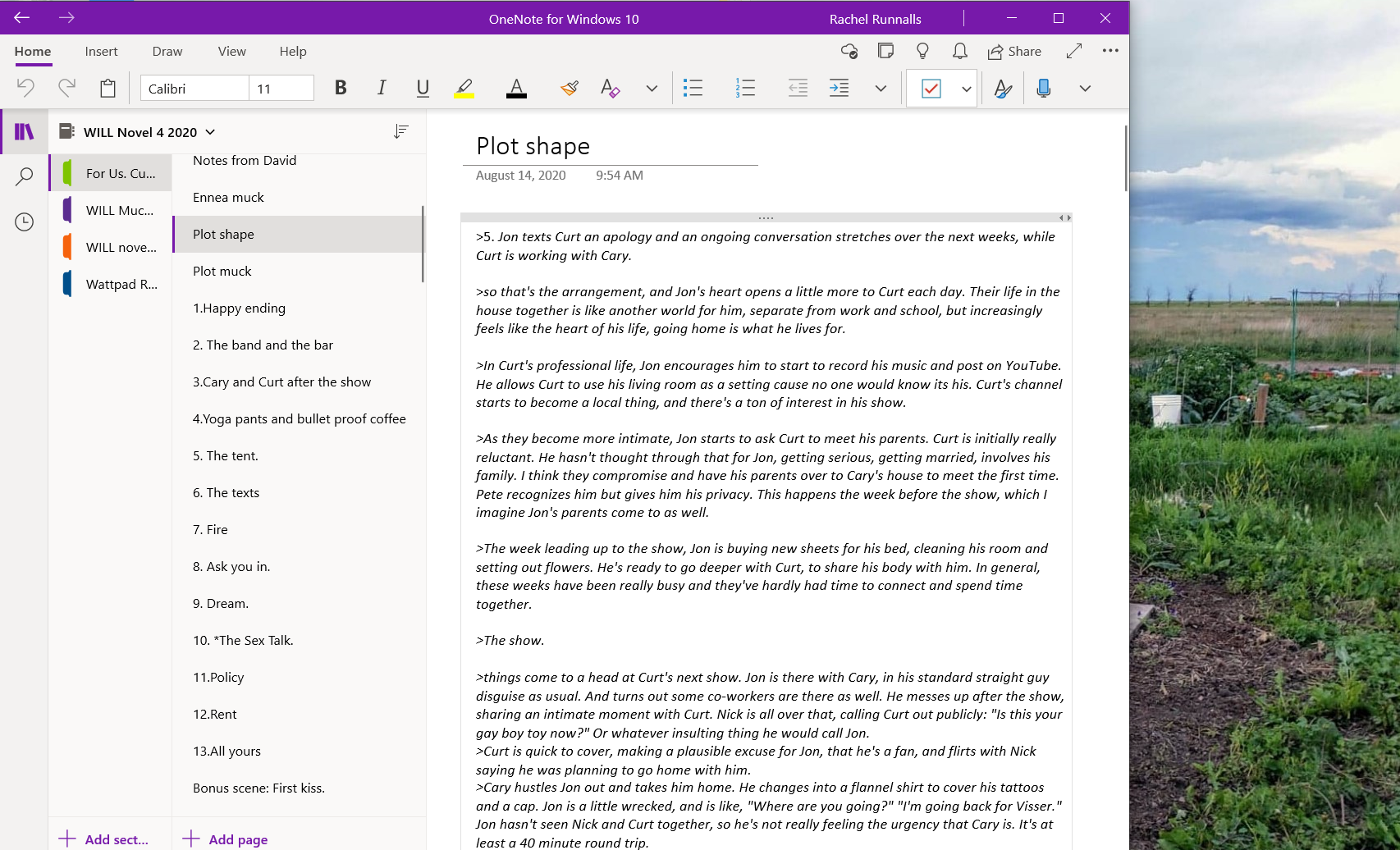The image size is (1400, 850).
Task: Toggle the notebooks navigation pane icon
Action: (x=25, y=131)
